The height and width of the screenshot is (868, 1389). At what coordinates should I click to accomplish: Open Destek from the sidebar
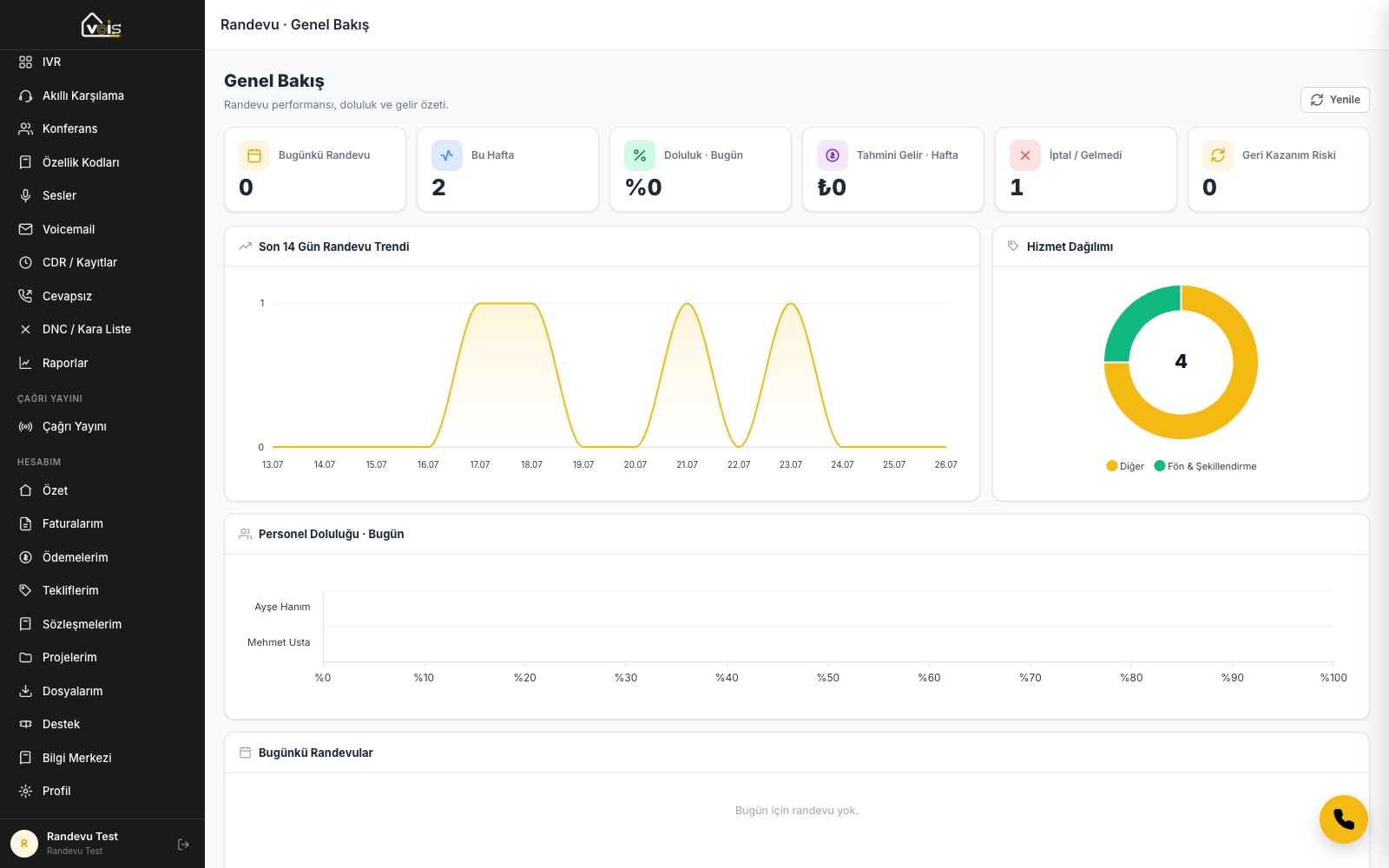point(102,724)
